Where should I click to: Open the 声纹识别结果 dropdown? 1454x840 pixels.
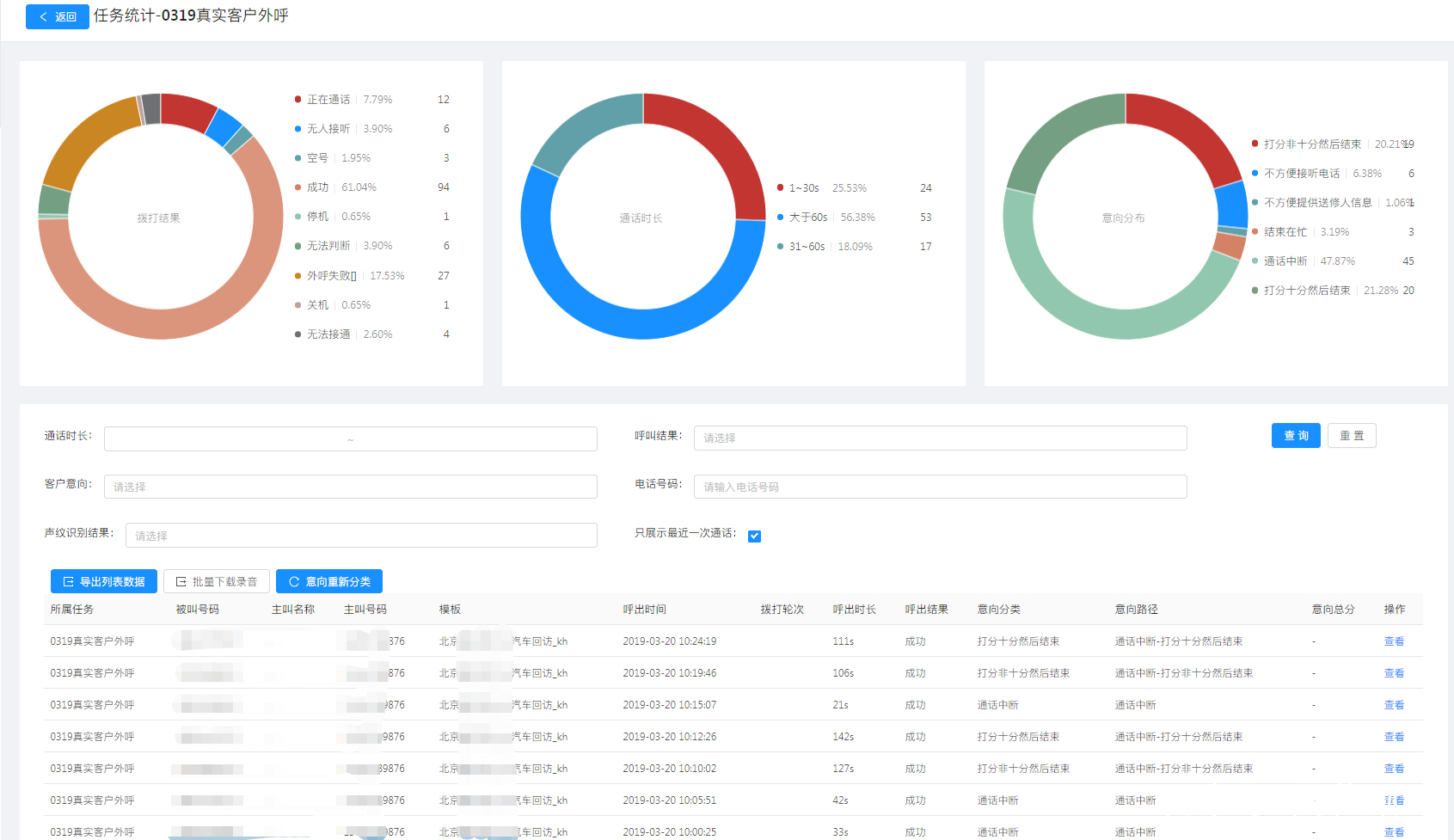(x=361, y=536)
